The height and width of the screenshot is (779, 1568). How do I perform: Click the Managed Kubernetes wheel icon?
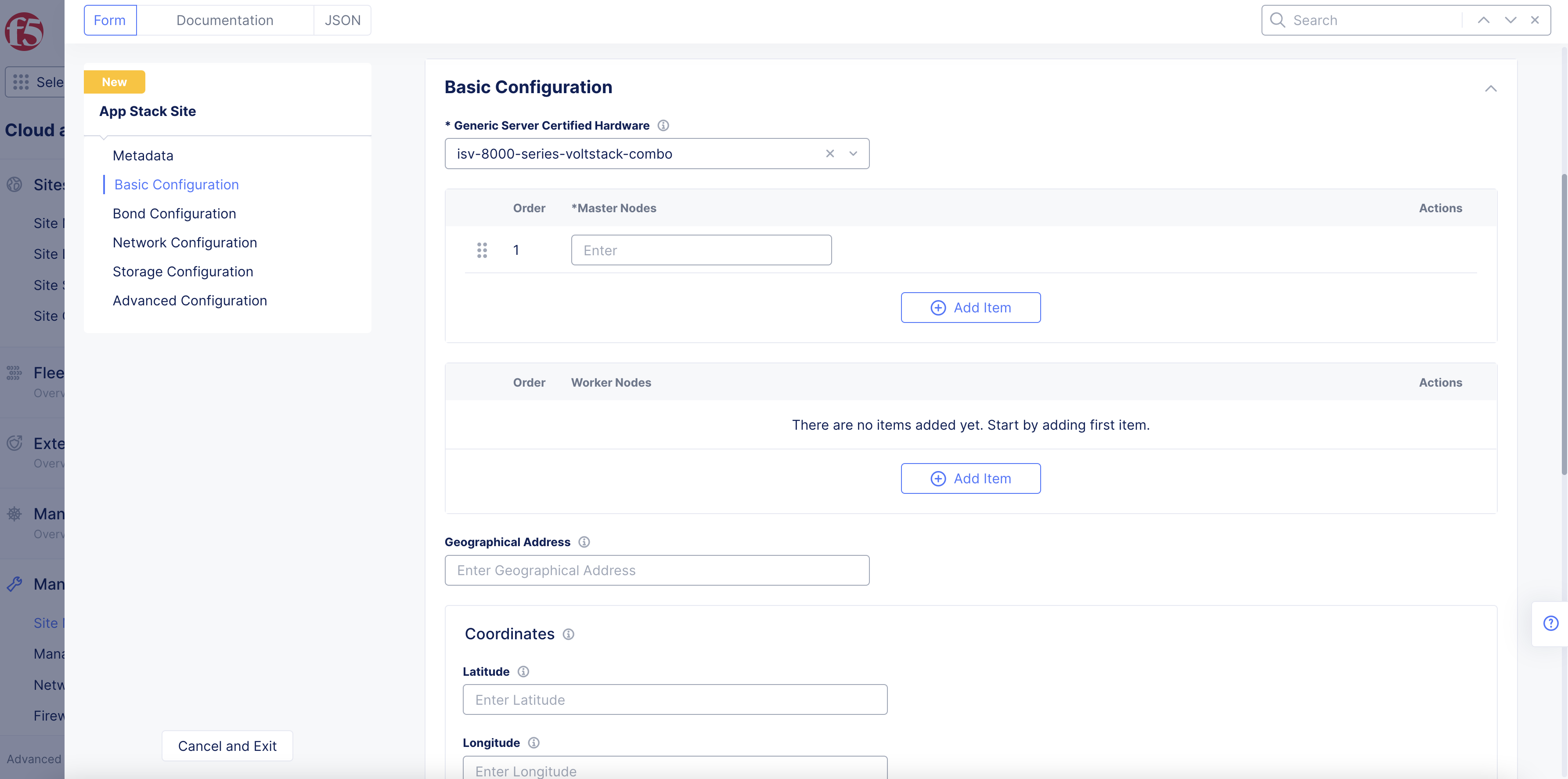(14, 514)
